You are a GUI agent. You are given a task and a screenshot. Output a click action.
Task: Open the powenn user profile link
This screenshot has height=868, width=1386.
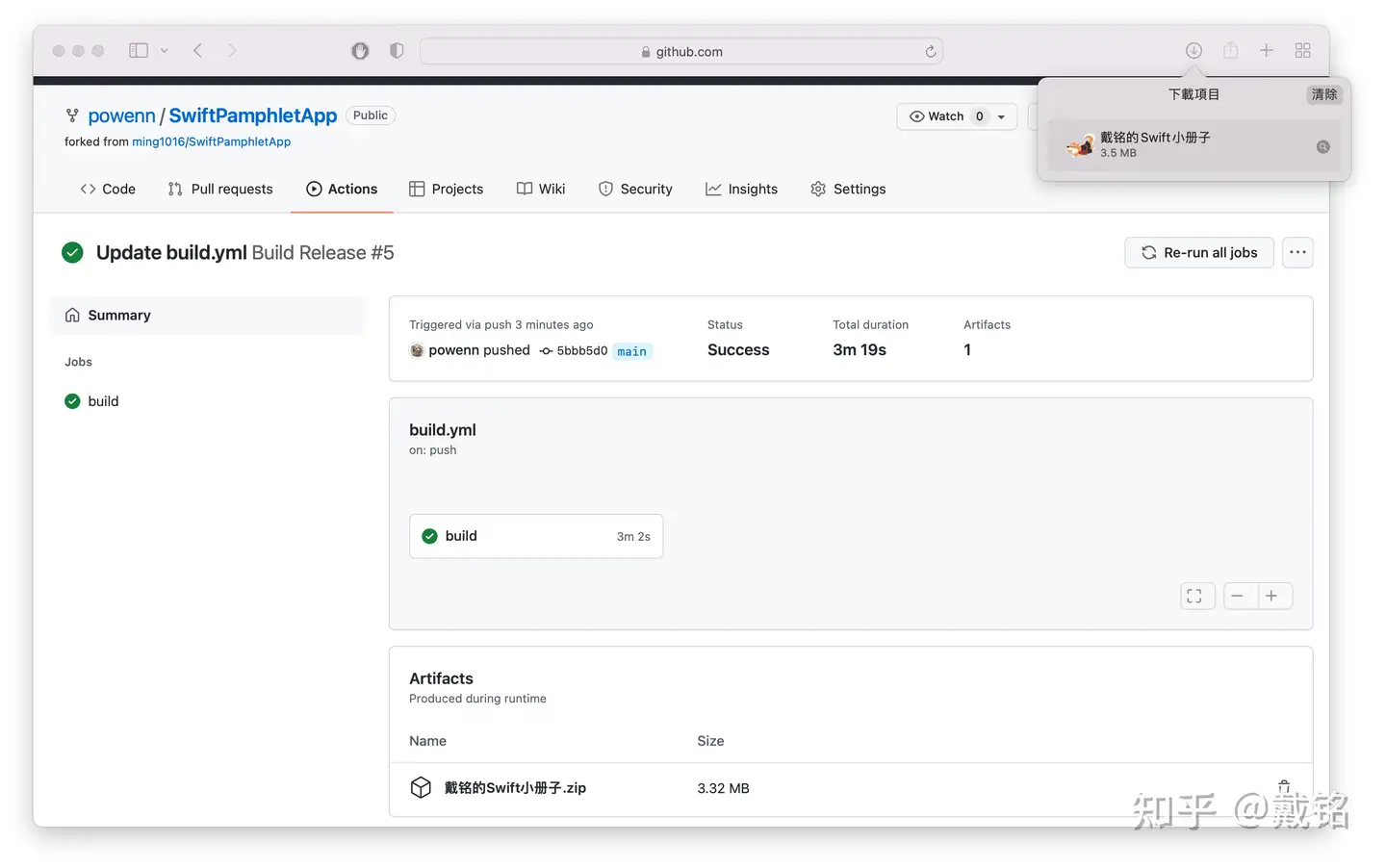(121, 115)
